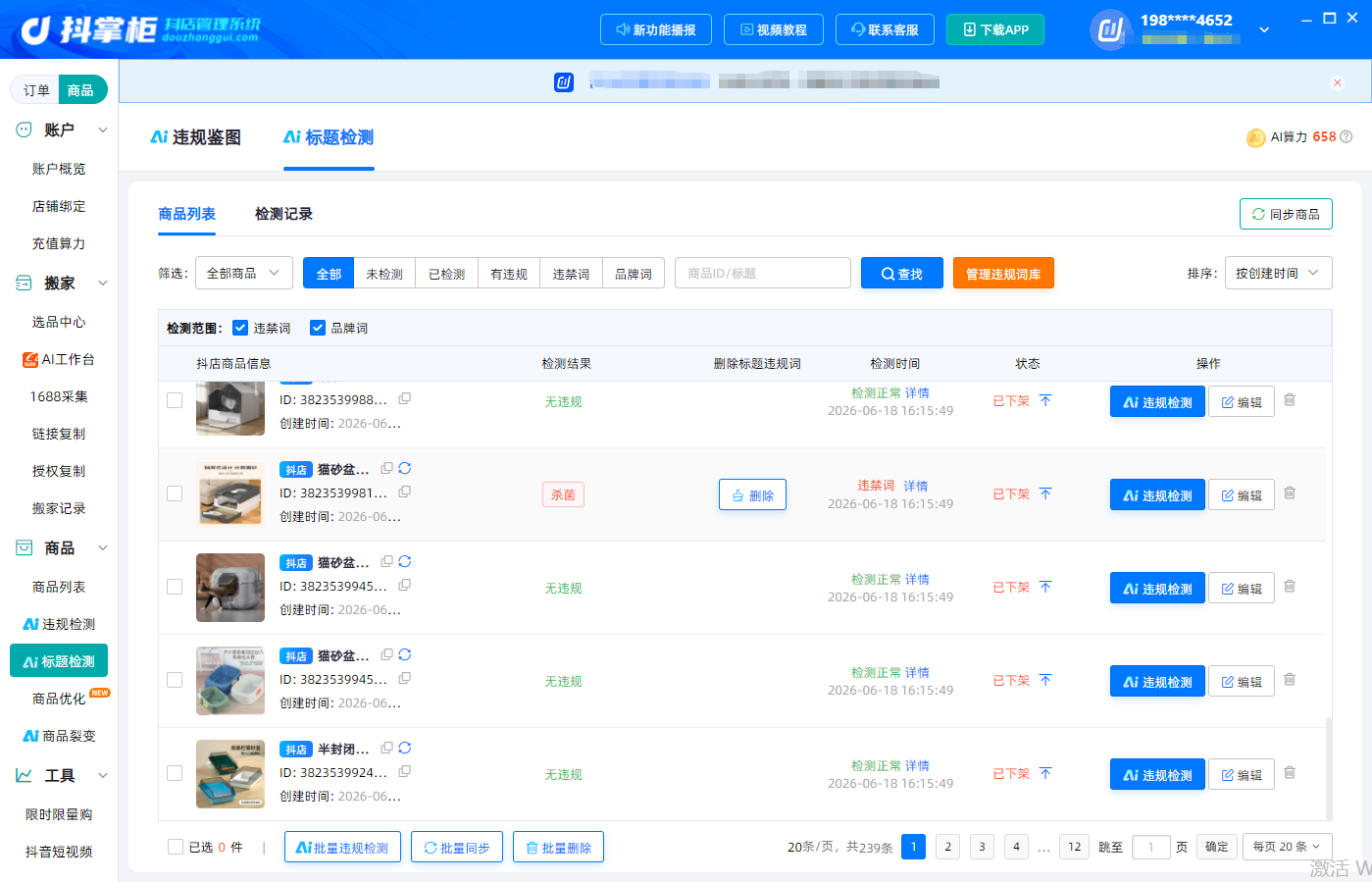Click the 半封闭 product thumbnail
Viewport: 1372px width, 882px height.
230,773
